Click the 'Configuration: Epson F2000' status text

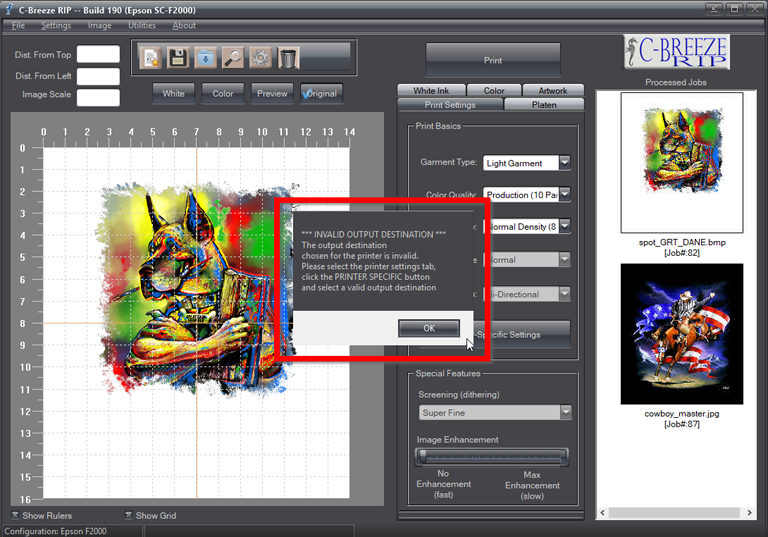coord(55,531)
